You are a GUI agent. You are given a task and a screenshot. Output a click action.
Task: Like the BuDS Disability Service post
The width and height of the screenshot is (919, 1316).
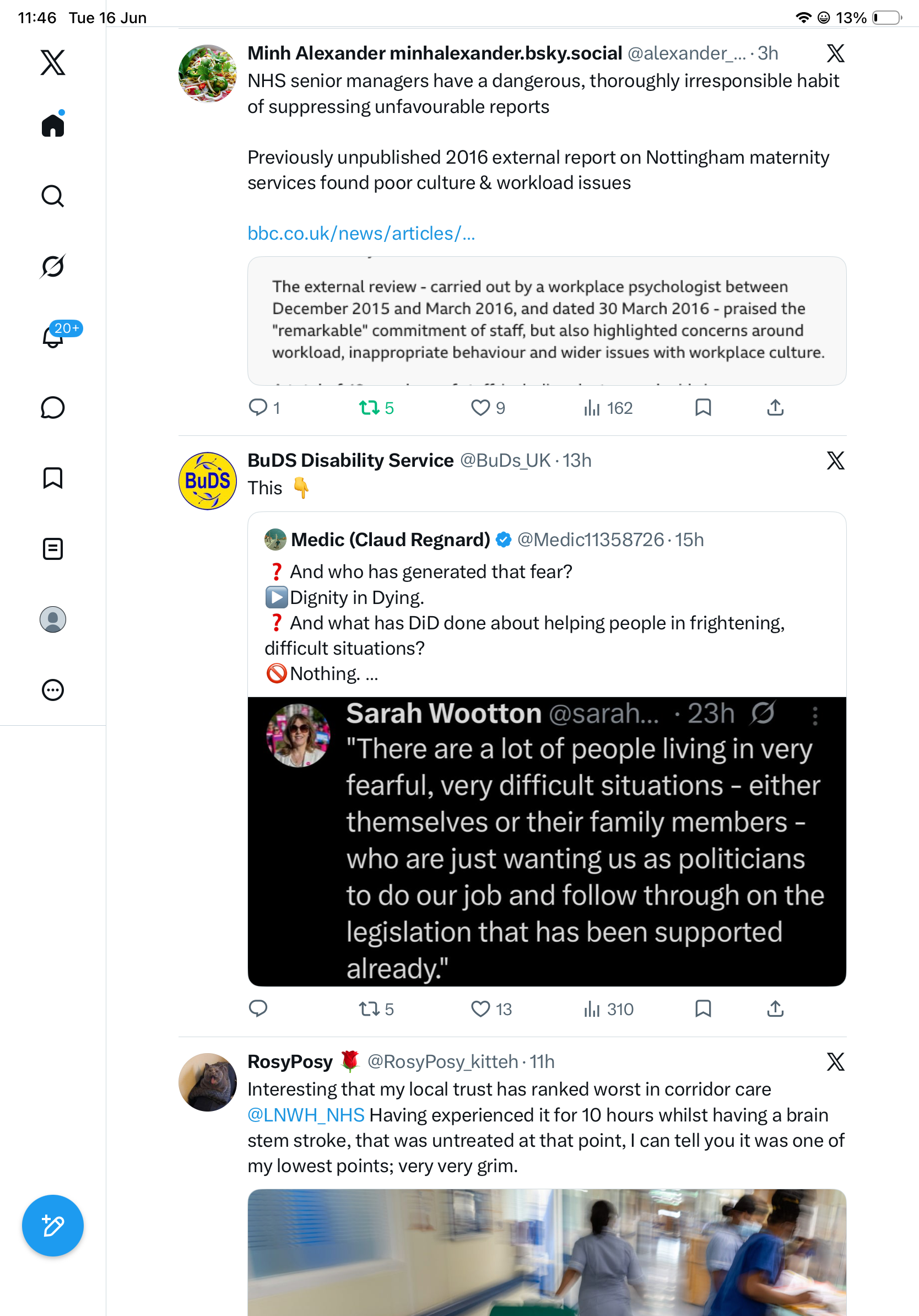click(x=490, y=1010)
